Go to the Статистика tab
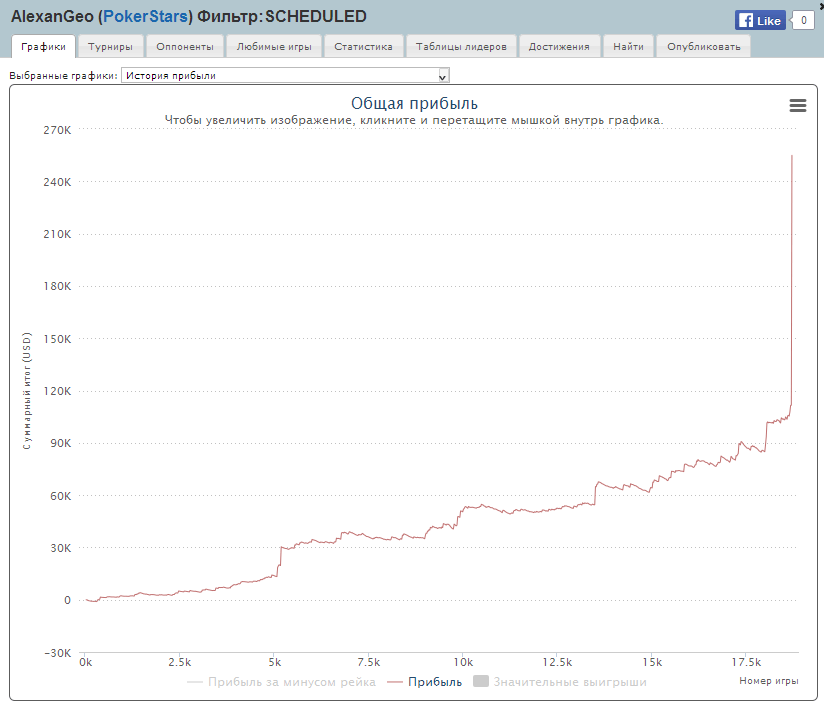 (x=363, y=47)
